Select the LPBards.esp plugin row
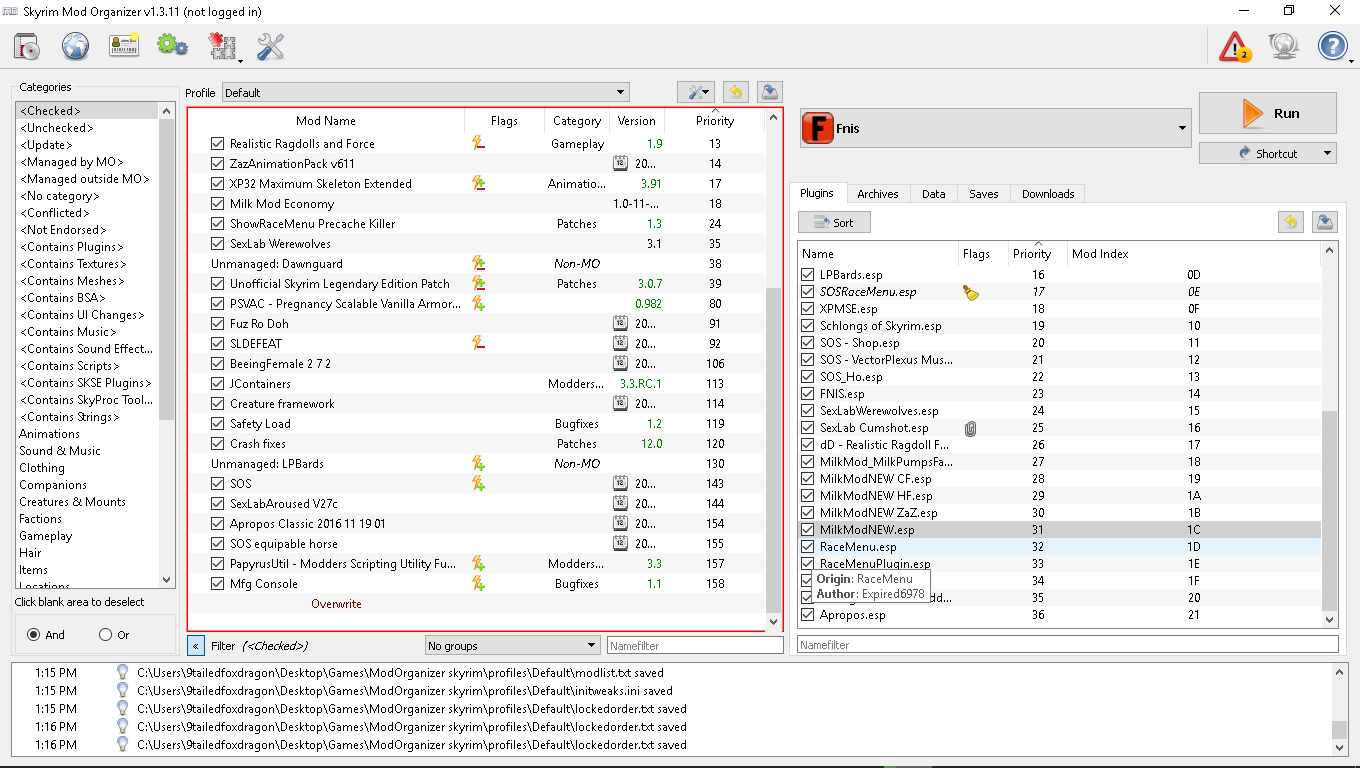 coord(1060,275)
